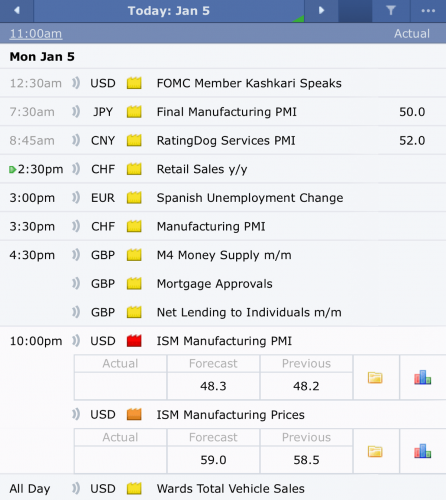
Task: Expand Spanish Unemployment Change event details
Action: (x=223, y=198)
